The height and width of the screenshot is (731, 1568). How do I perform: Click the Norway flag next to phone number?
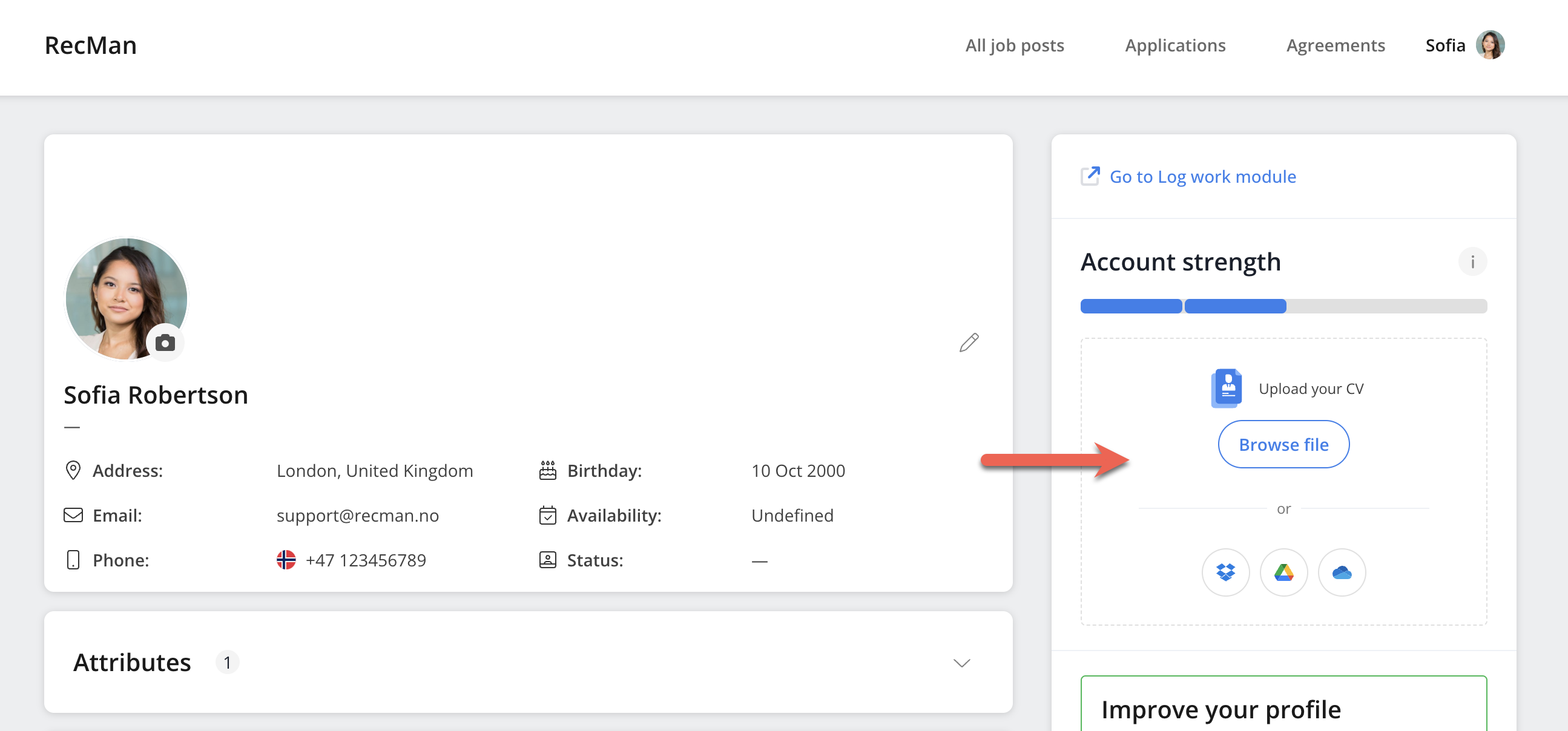point(286,560)
